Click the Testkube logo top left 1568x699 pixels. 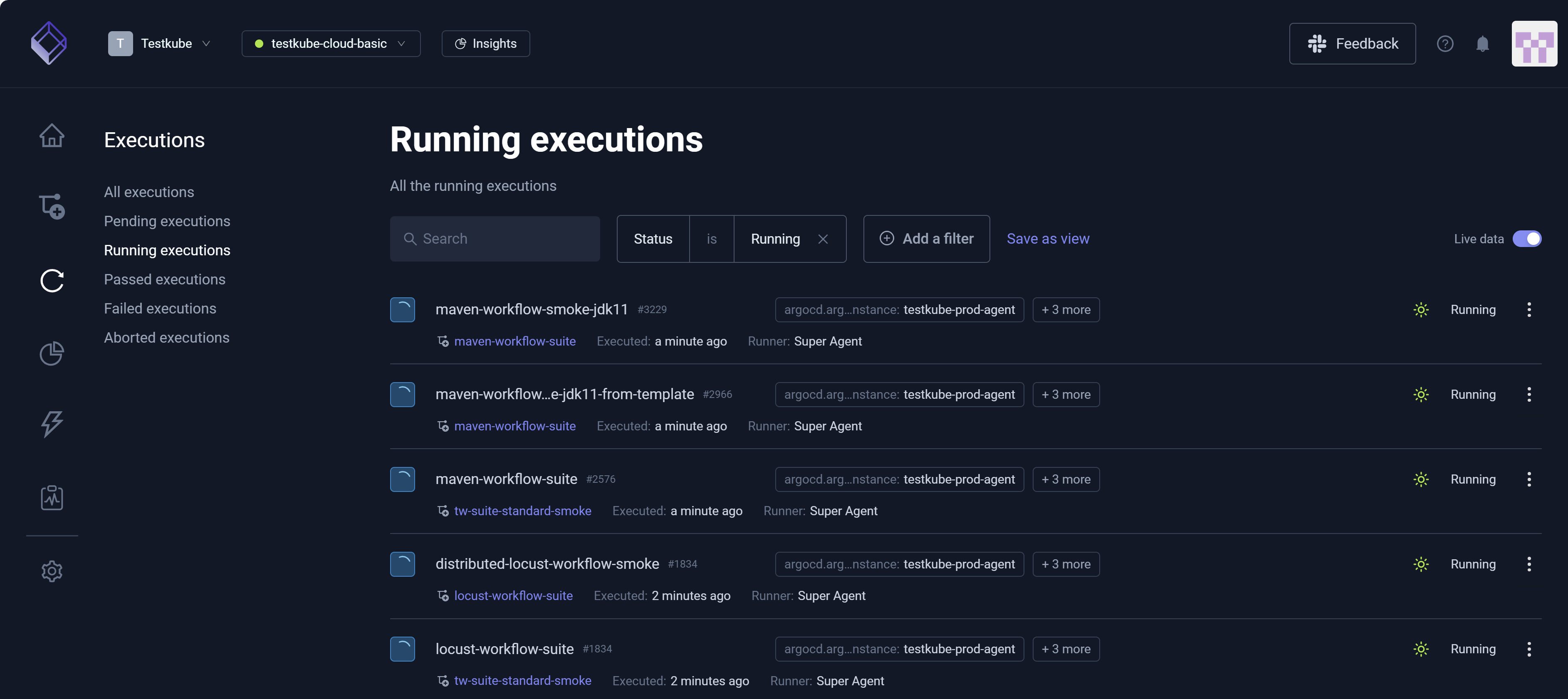coord(48,42)
